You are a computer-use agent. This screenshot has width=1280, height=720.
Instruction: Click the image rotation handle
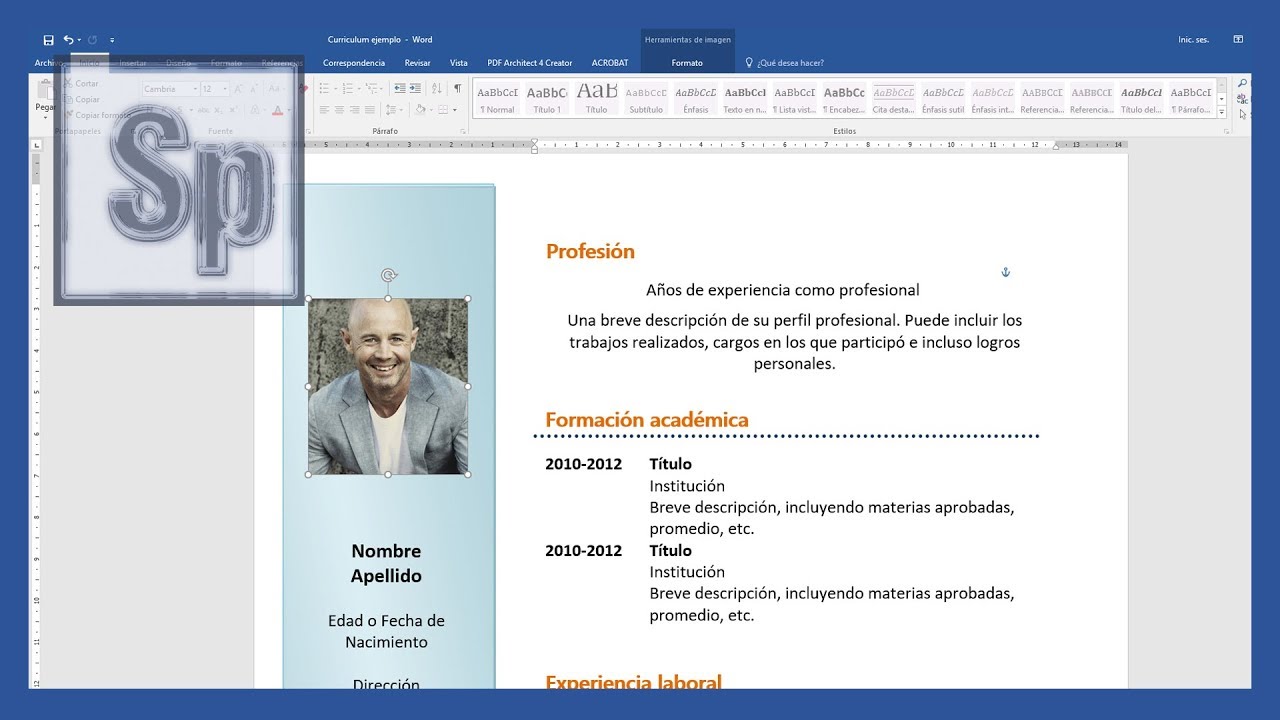pyautogui.click(x=388, y=275)
